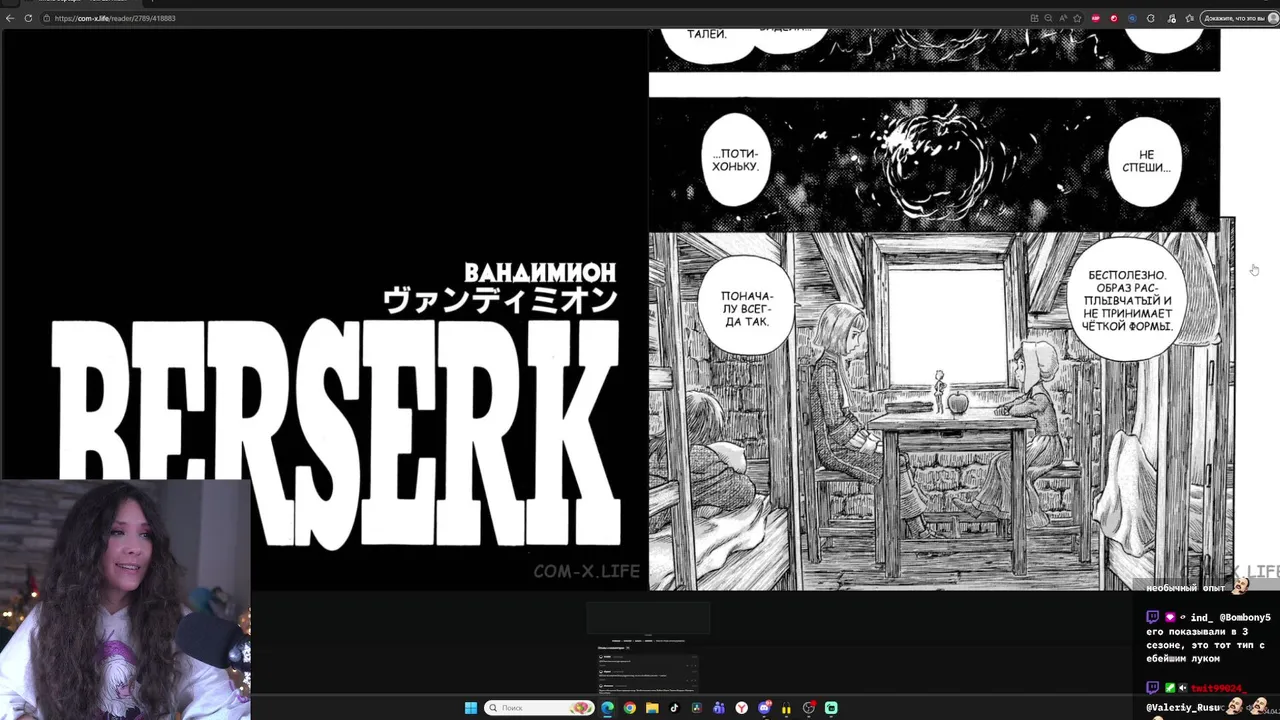Image resolution: width=1280 pixels, height=720 pixels.
Task: Open the blue circular extension icon
Action: pos(1132,18)
